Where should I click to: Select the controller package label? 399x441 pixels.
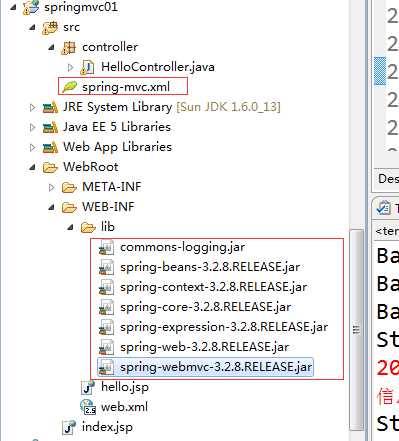coord(110,47)
